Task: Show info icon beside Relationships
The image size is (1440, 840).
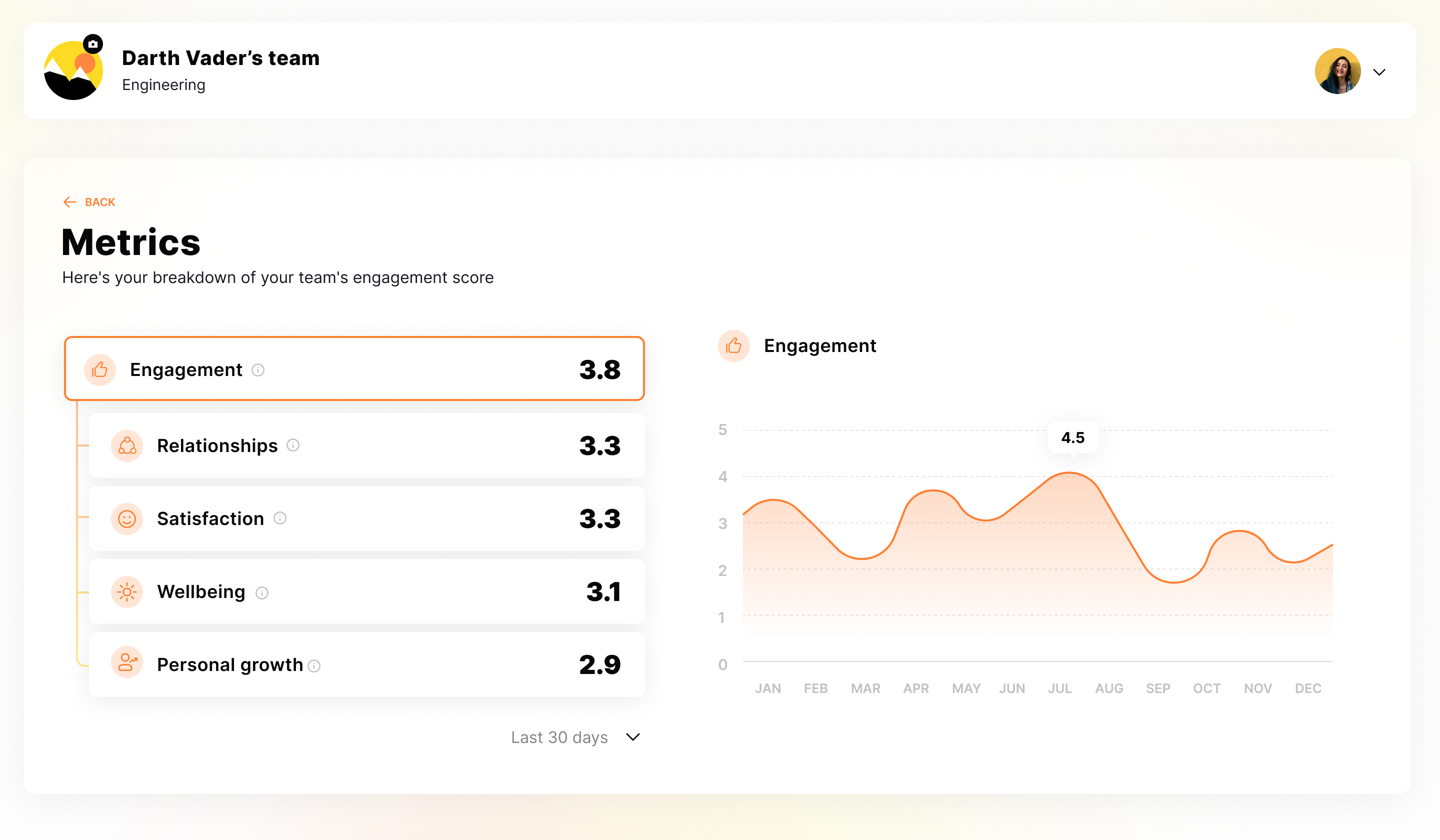Action: [x=293, y=445]
